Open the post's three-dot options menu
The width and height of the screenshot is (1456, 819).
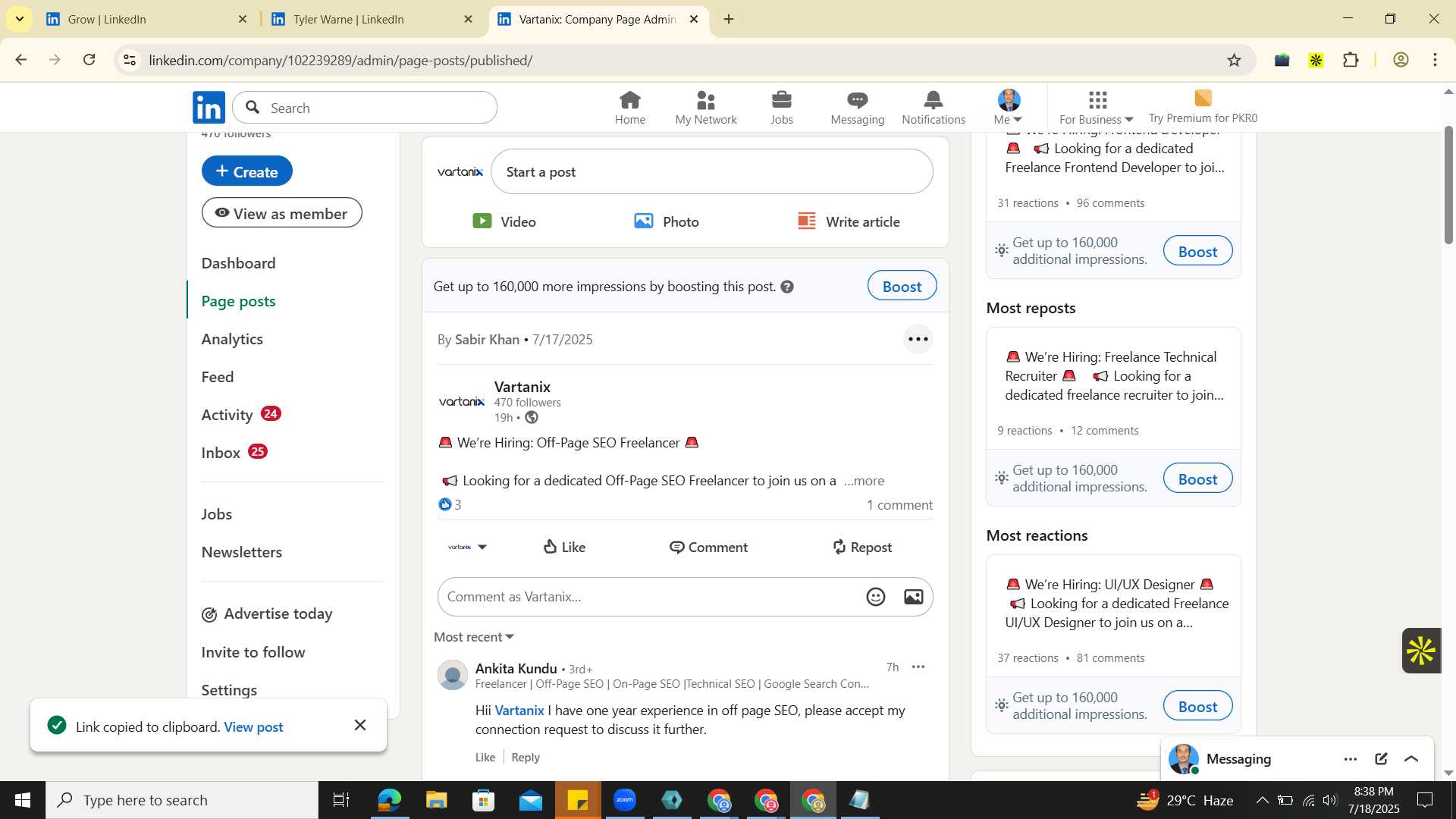tap(918, 339)
